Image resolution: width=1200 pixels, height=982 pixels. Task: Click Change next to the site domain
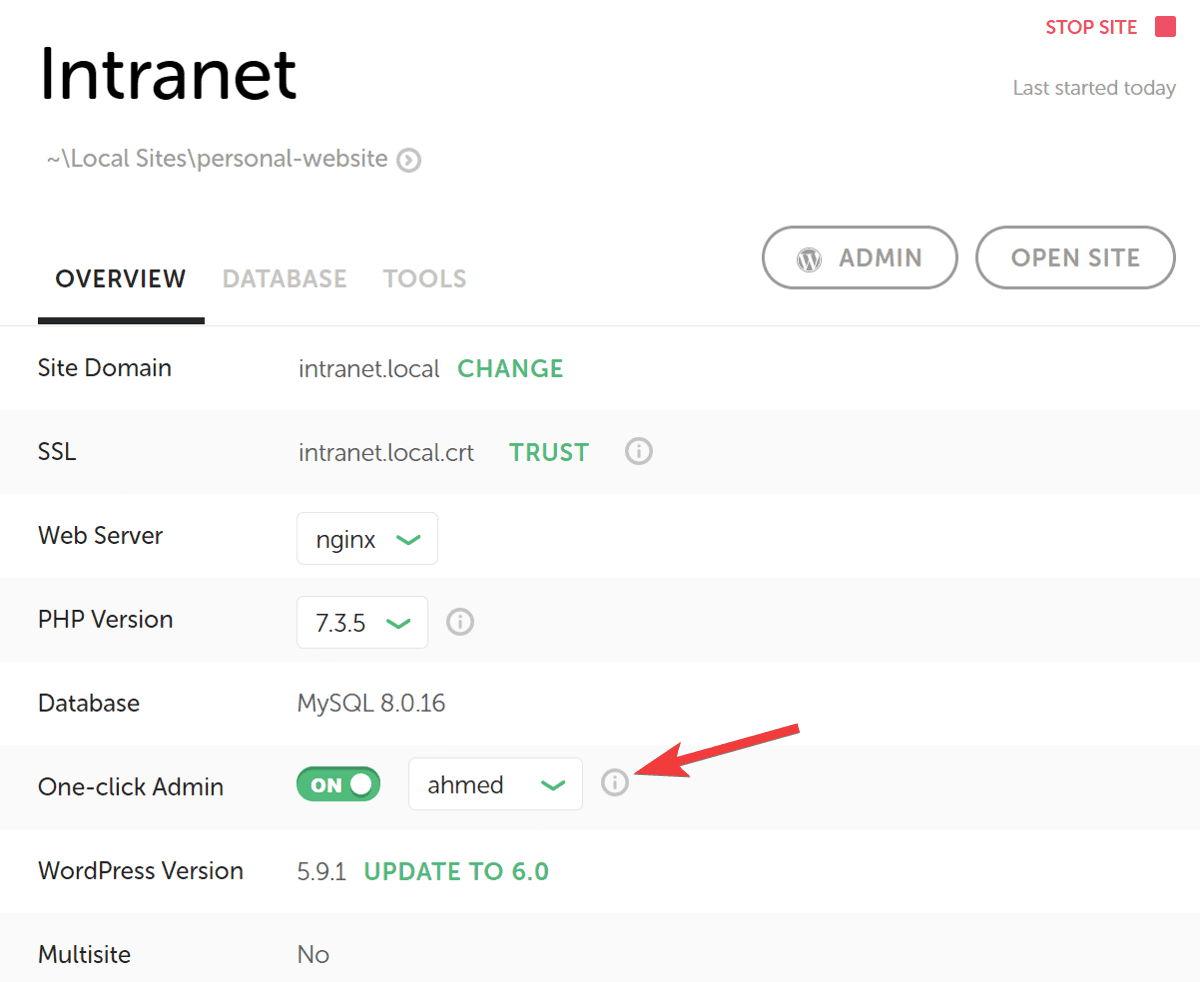click(510, 369)
